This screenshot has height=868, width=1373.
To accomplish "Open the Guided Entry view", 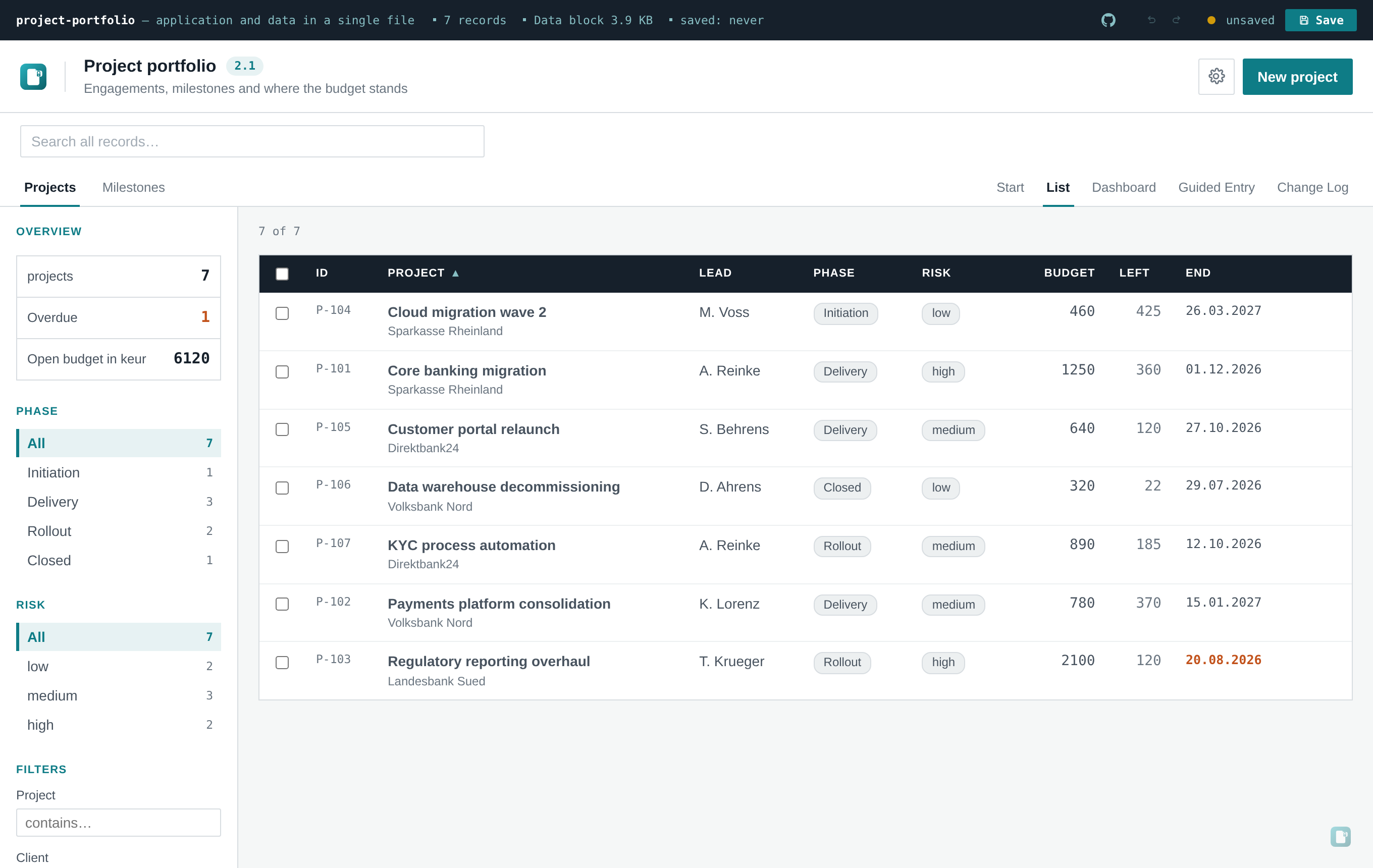I will click(1216, 188).
